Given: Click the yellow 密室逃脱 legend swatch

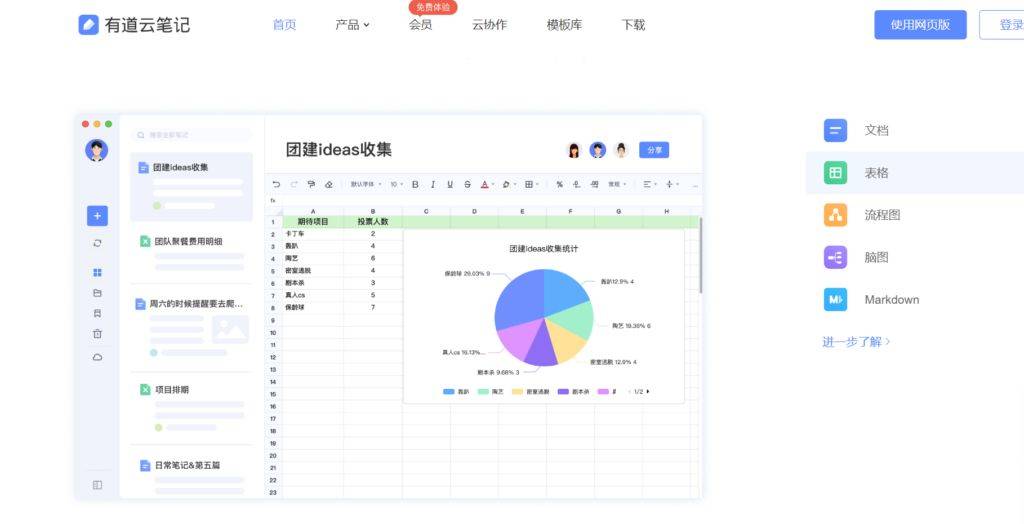Looking at the screenshot, I should point(517,391).
